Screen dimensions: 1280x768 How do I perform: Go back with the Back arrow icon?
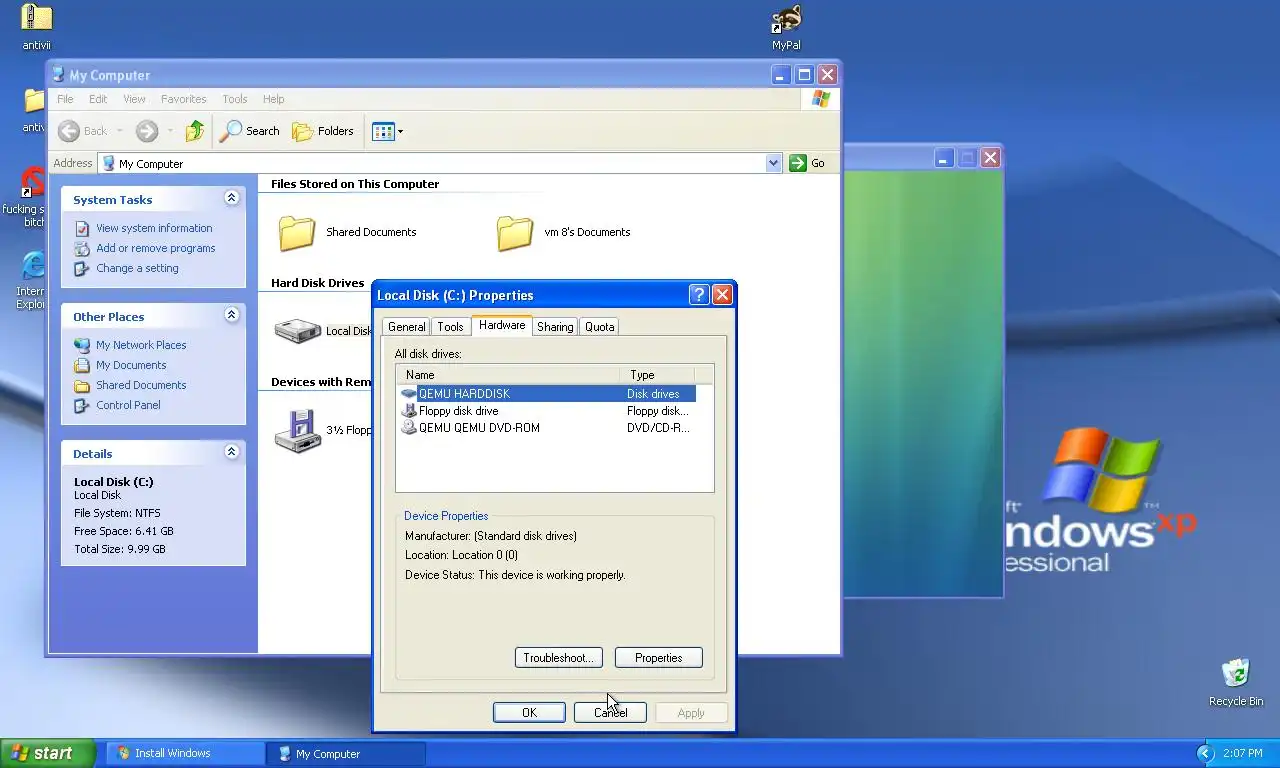click(x=69, y=131)
